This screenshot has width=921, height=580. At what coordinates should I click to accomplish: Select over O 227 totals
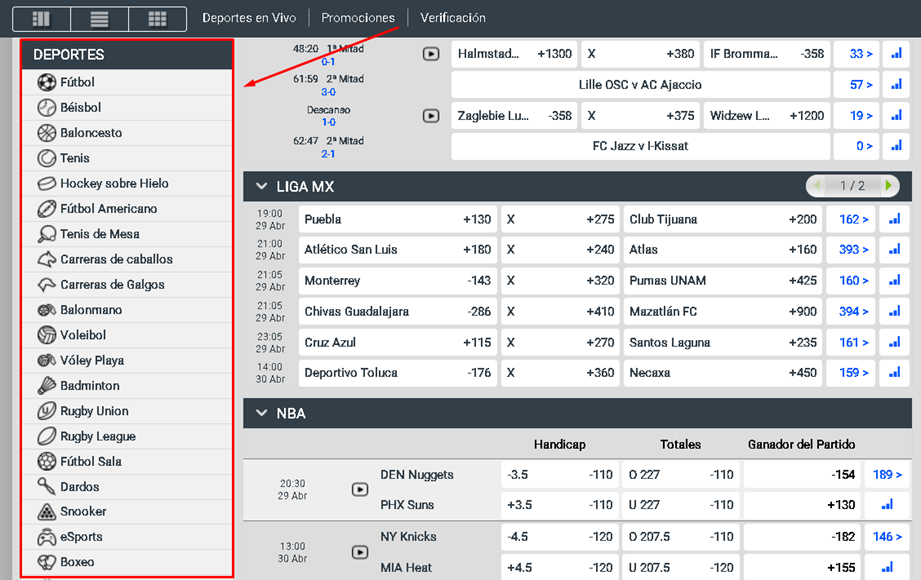[x=681, y=475]
